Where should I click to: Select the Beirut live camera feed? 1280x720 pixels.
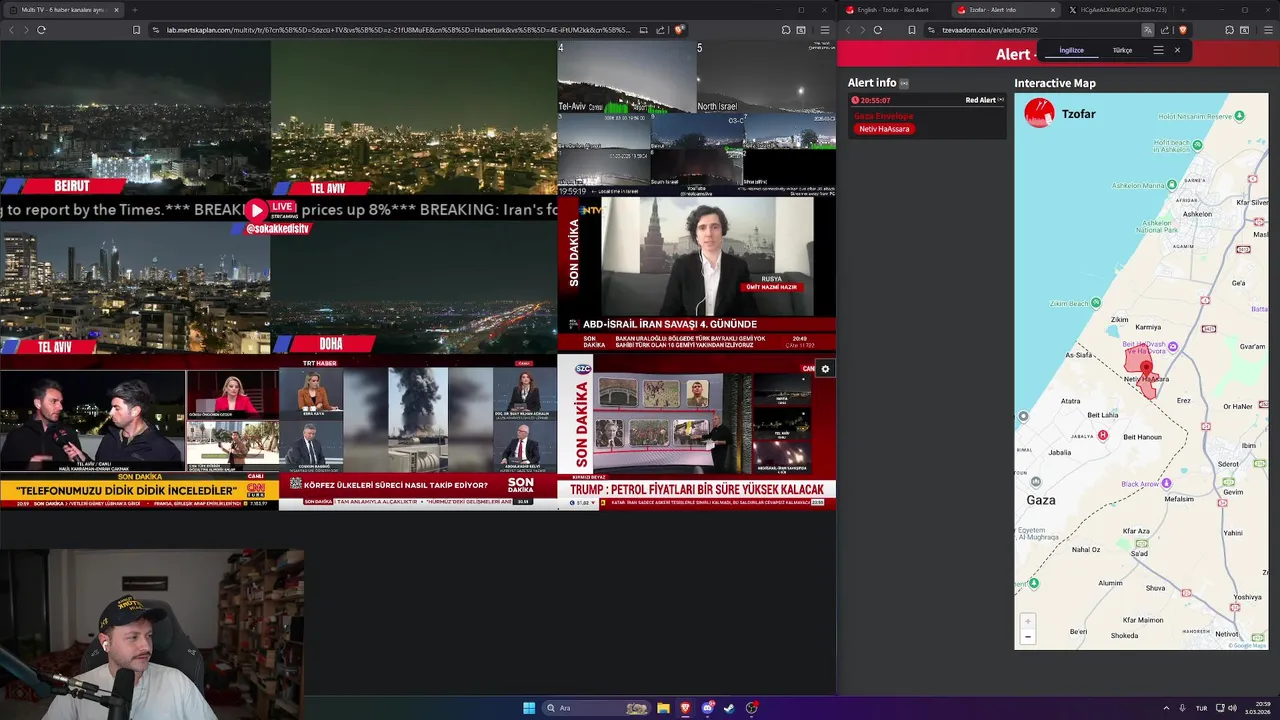tap(135, 118)
